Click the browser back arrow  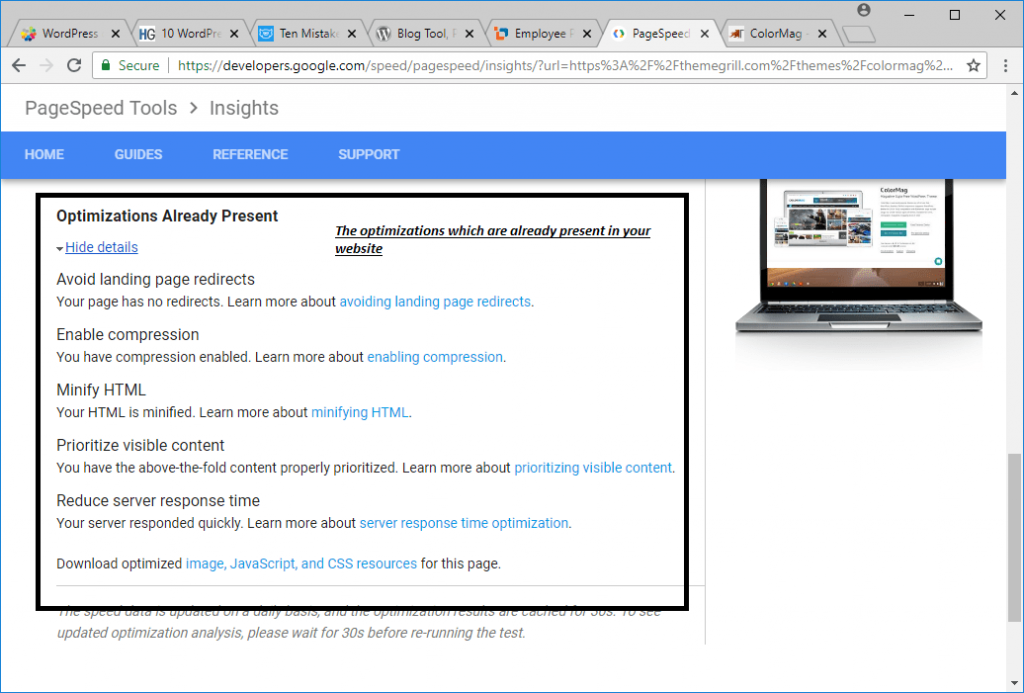coord(18,65)
